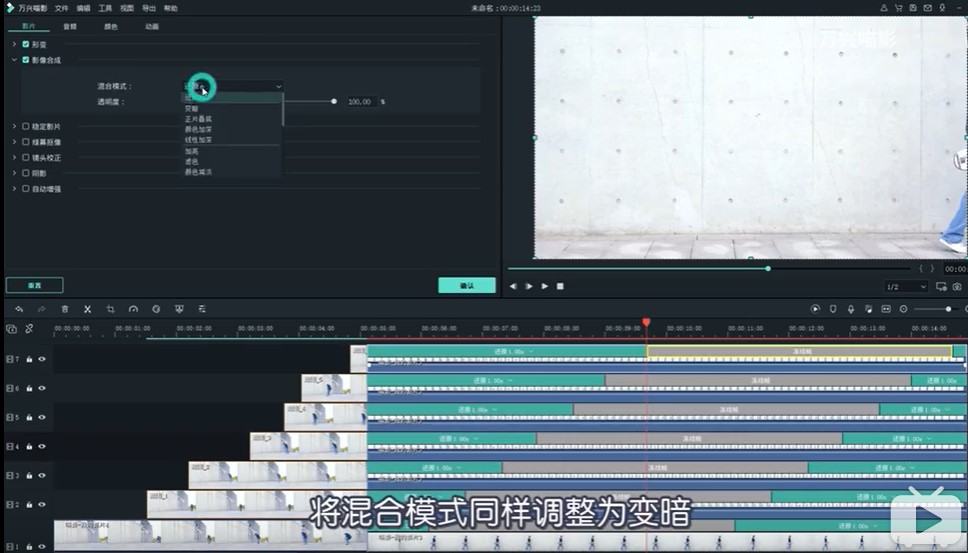Hide track 7 with eye icon

point(42,359)
